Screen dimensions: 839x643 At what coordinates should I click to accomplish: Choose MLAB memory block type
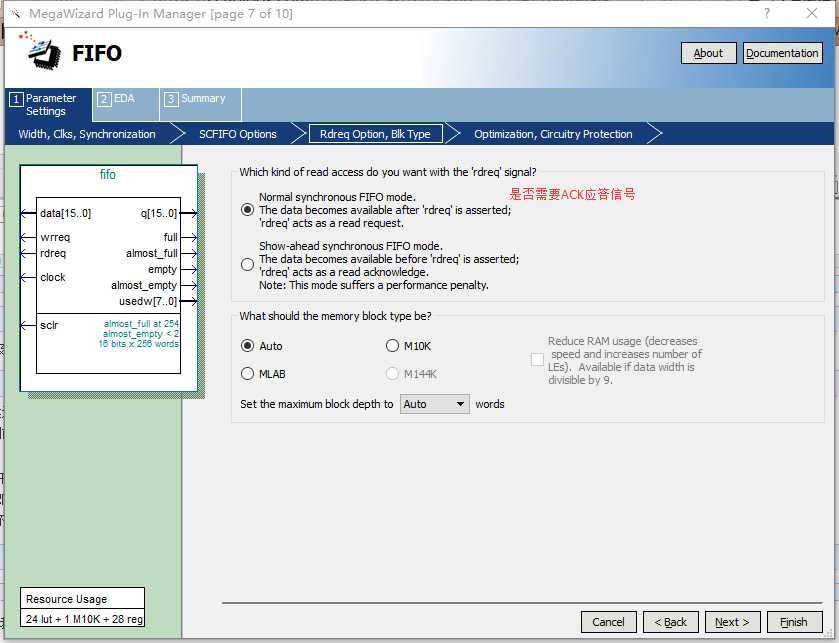247,373
